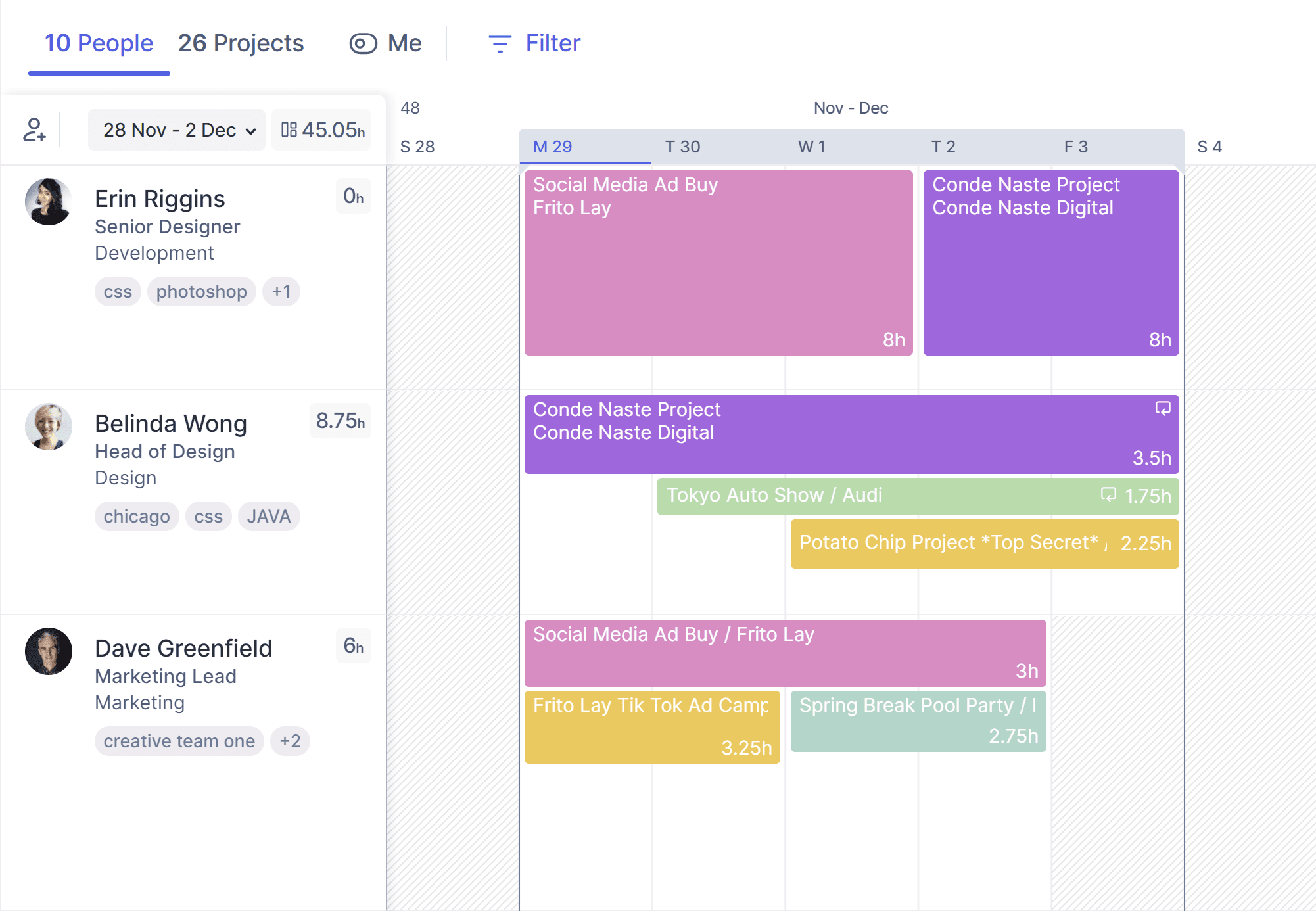Expand Dave Greenfield's +2 hidden tags

point(290,741)
